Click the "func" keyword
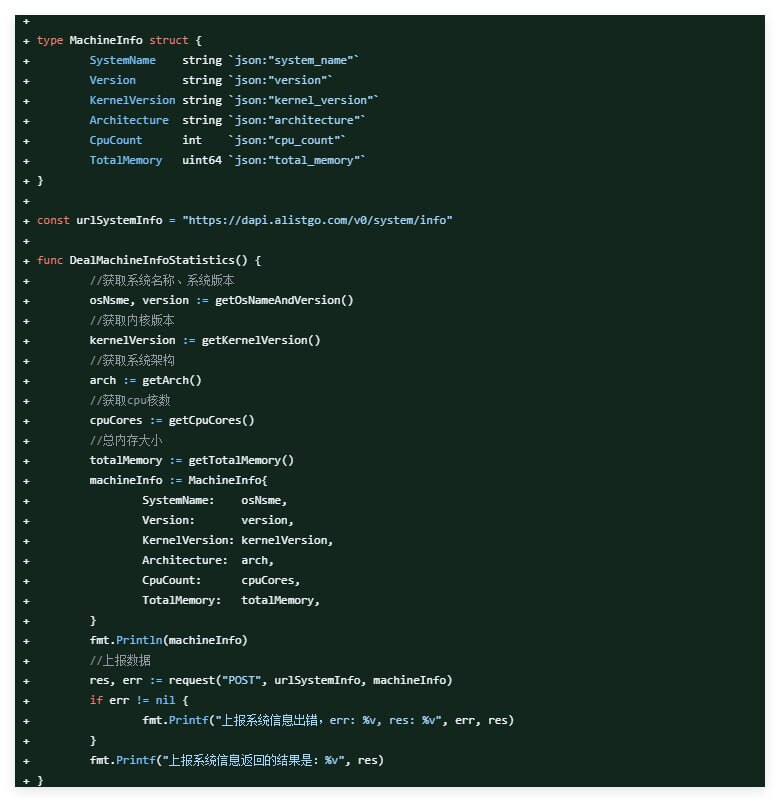This screenshot has height=802, width=780. point(50,260)
